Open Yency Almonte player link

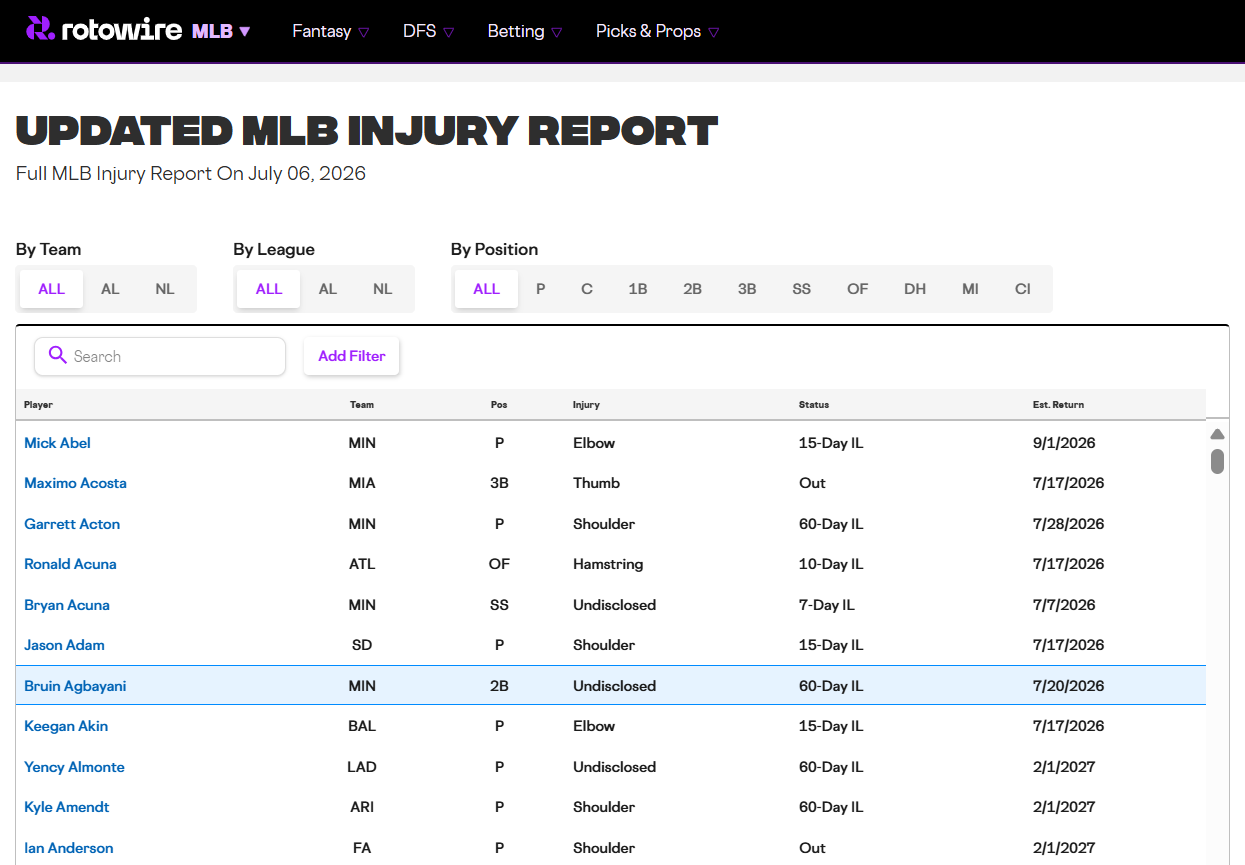tap(75, 767)
